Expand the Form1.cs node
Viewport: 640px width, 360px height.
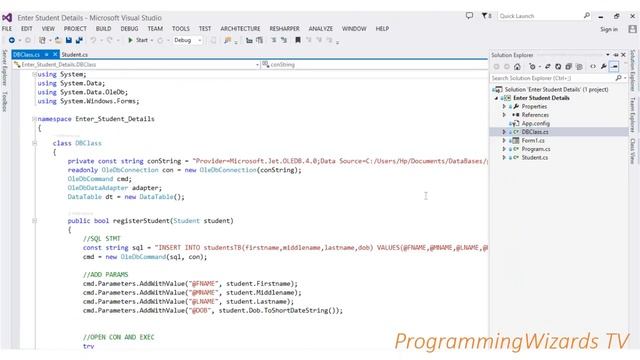(504, 140)
